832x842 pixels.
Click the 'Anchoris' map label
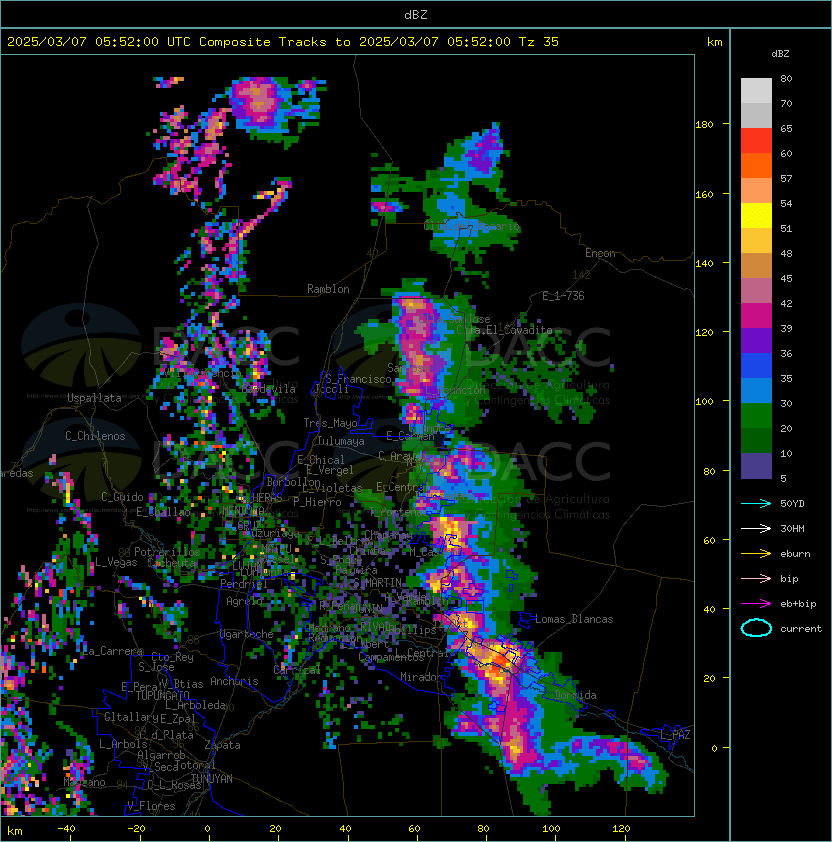click(234, 681)
